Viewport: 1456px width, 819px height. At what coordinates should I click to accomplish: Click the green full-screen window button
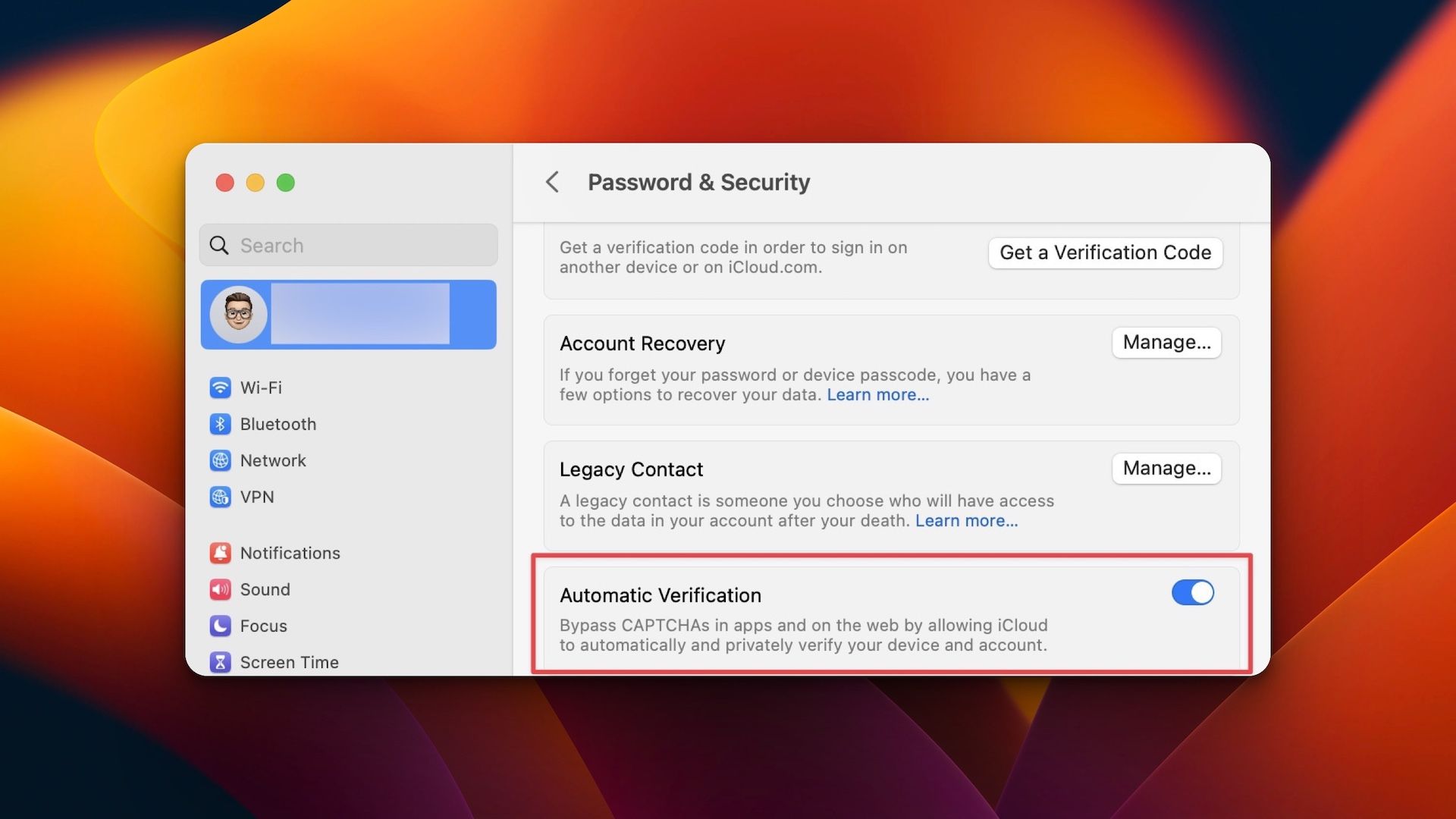tap(286, 183)
